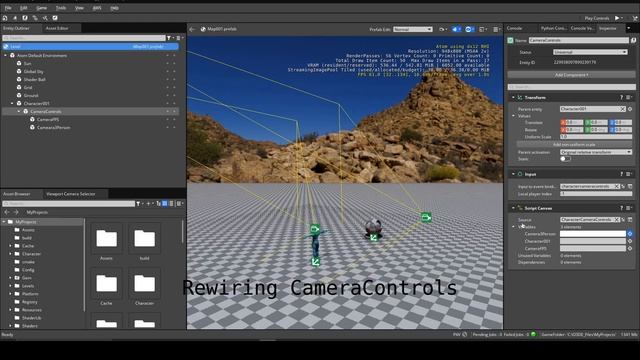Image resolution: width=640 pixels, height=360 pixels.
Task: Toggle the Static switch
Action: click(565, 159)
